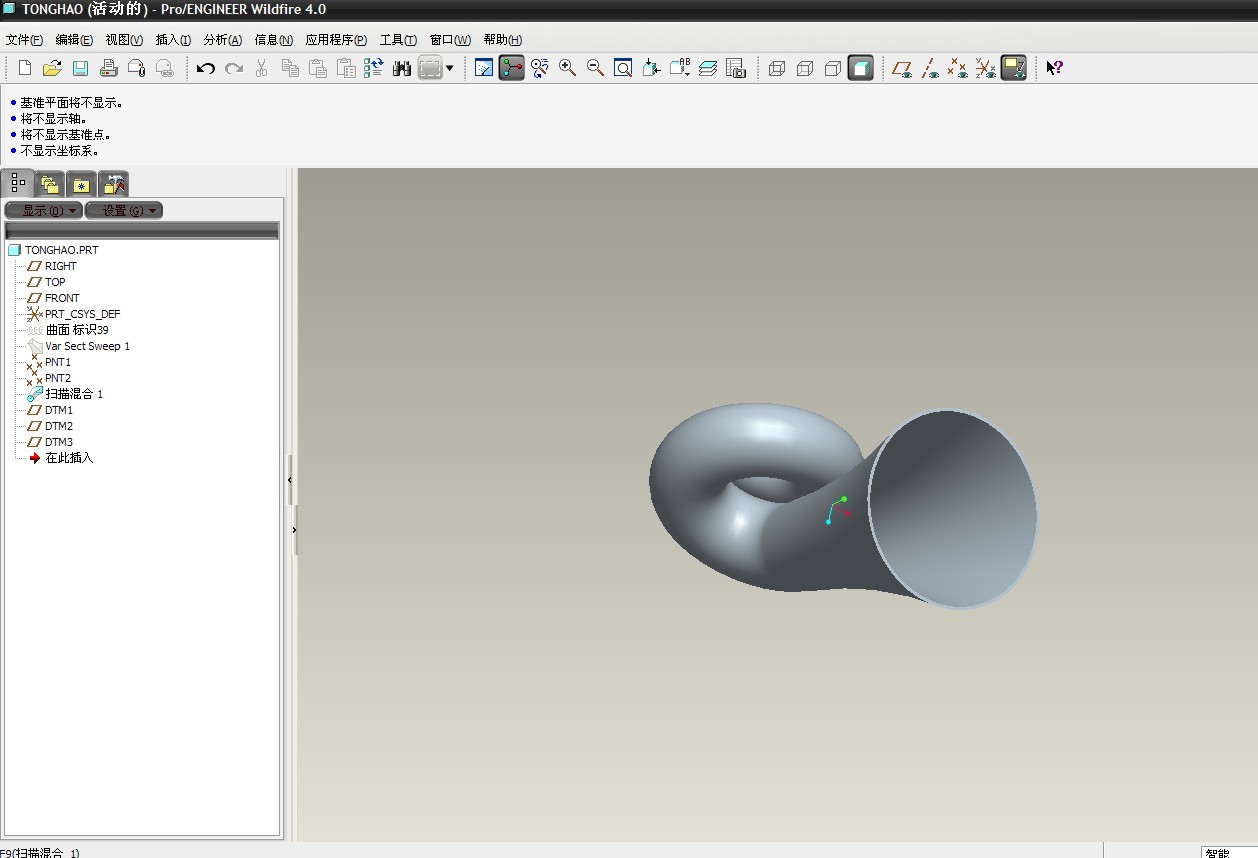1258x858 pixels.
Task: Open the 文件 menu
Action: coord(24,40)
